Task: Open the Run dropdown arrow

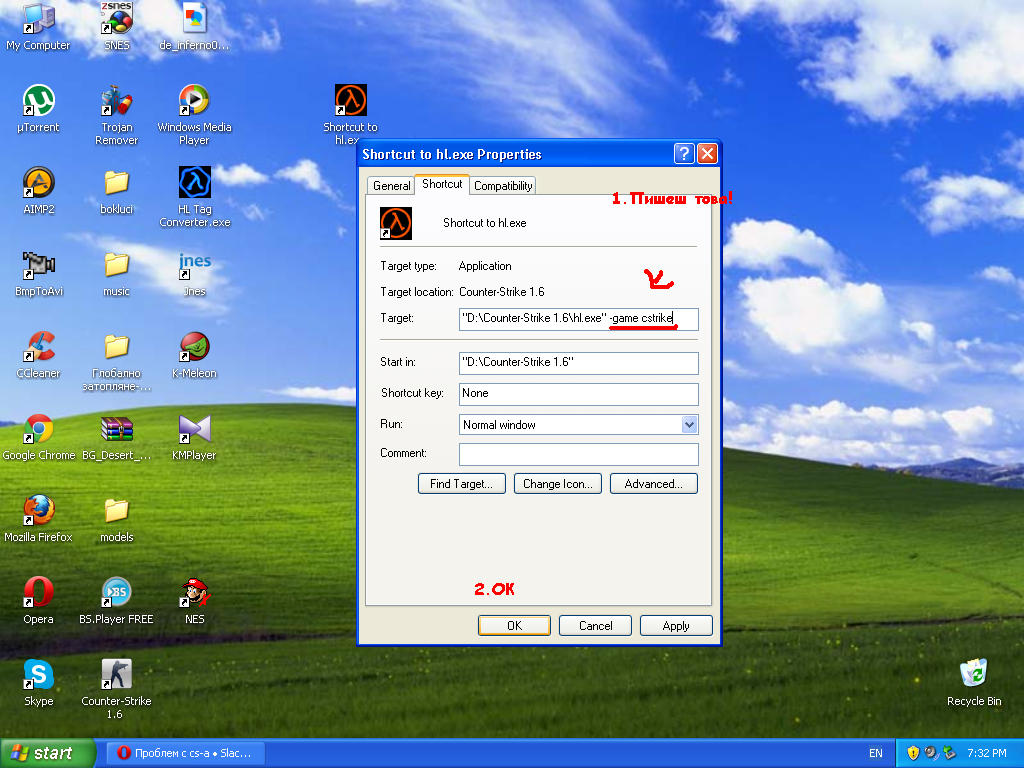Action: pos(689,424)
